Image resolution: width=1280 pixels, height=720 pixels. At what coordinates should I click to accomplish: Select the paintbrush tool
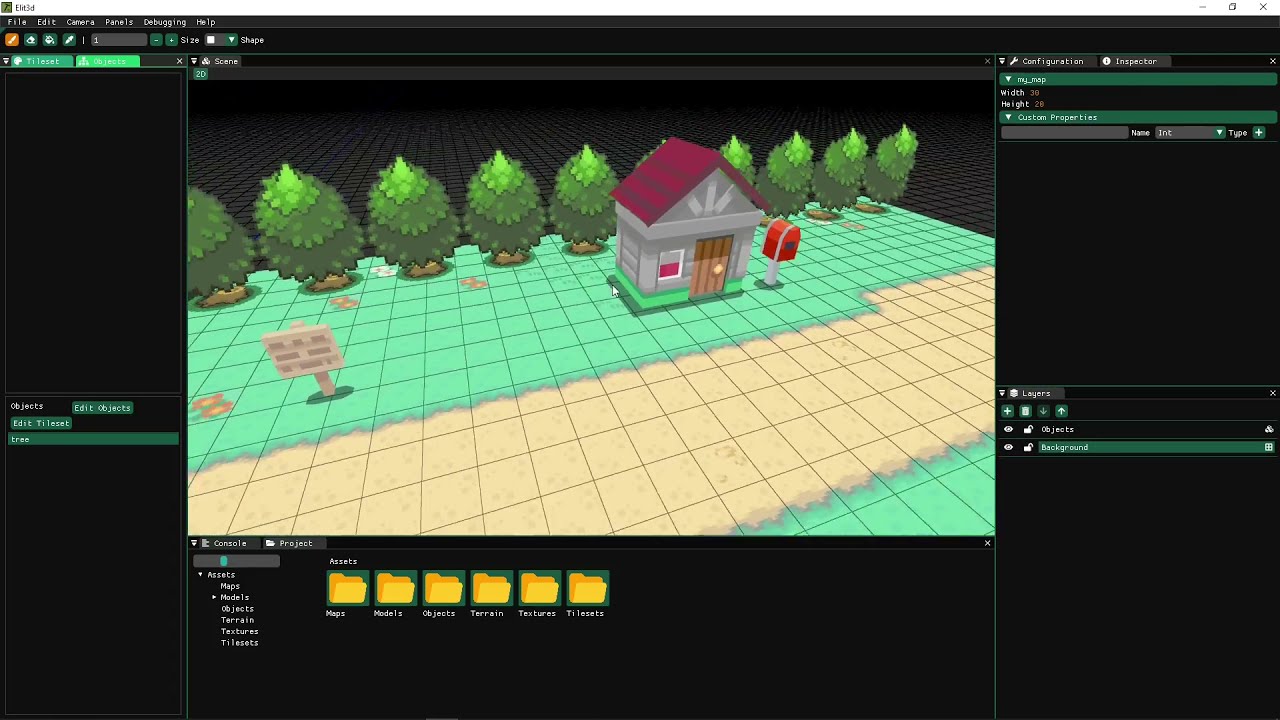(x=12, y=40)
